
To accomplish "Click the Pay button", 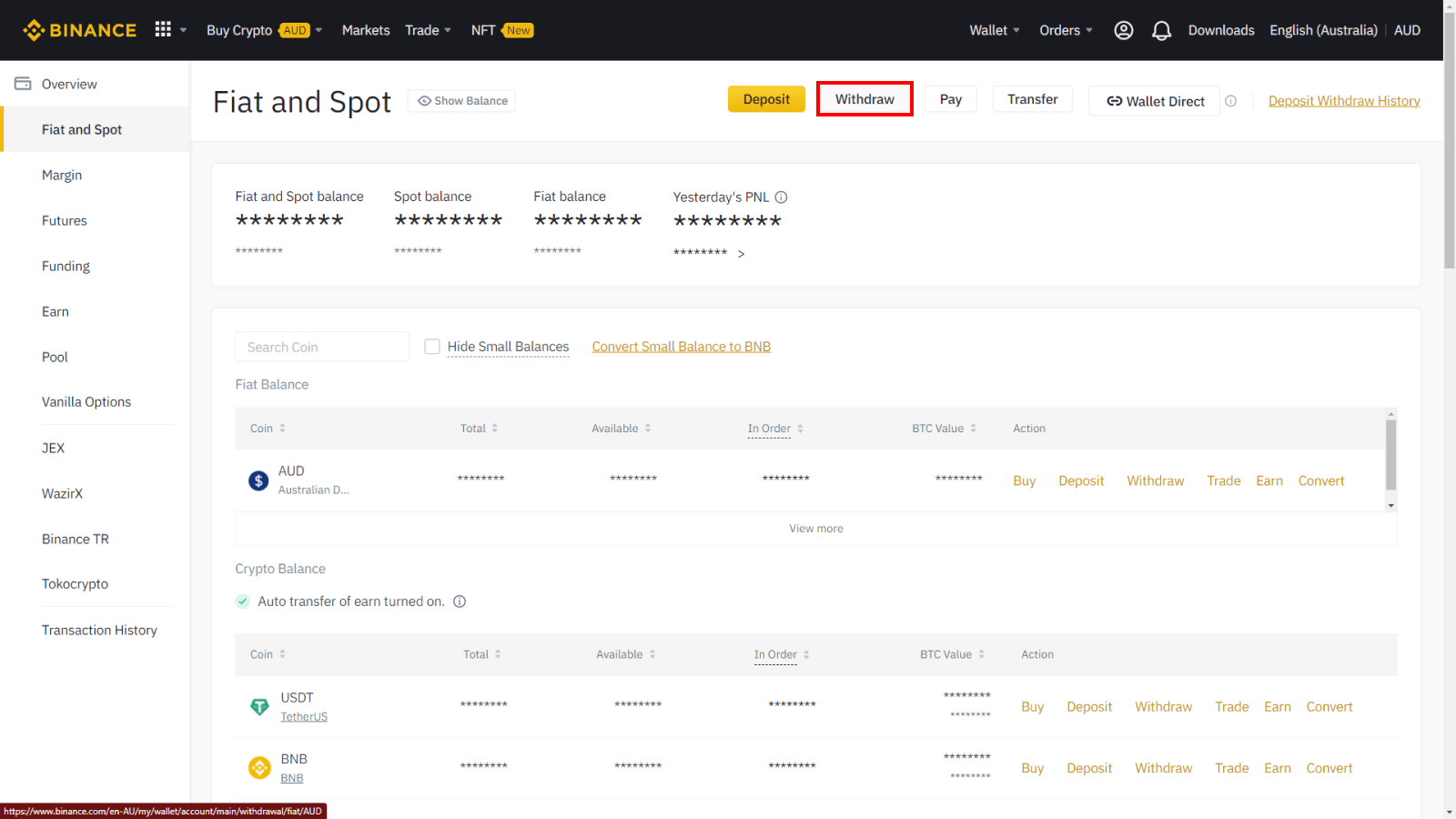I will click(951, 99).
